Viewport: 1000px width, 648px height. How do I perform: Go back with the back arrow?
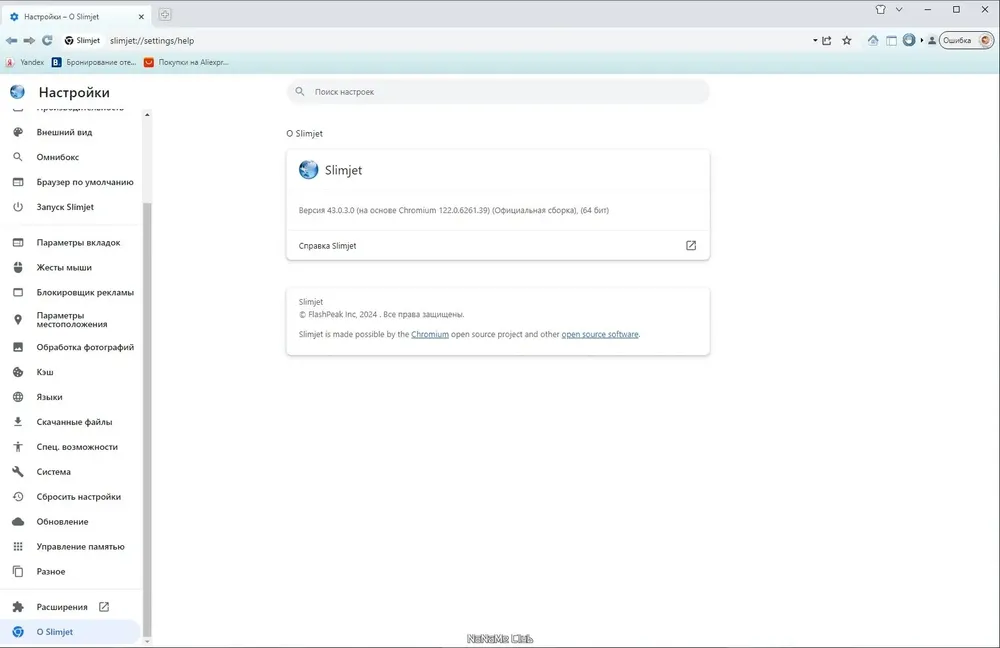[11, 40]
